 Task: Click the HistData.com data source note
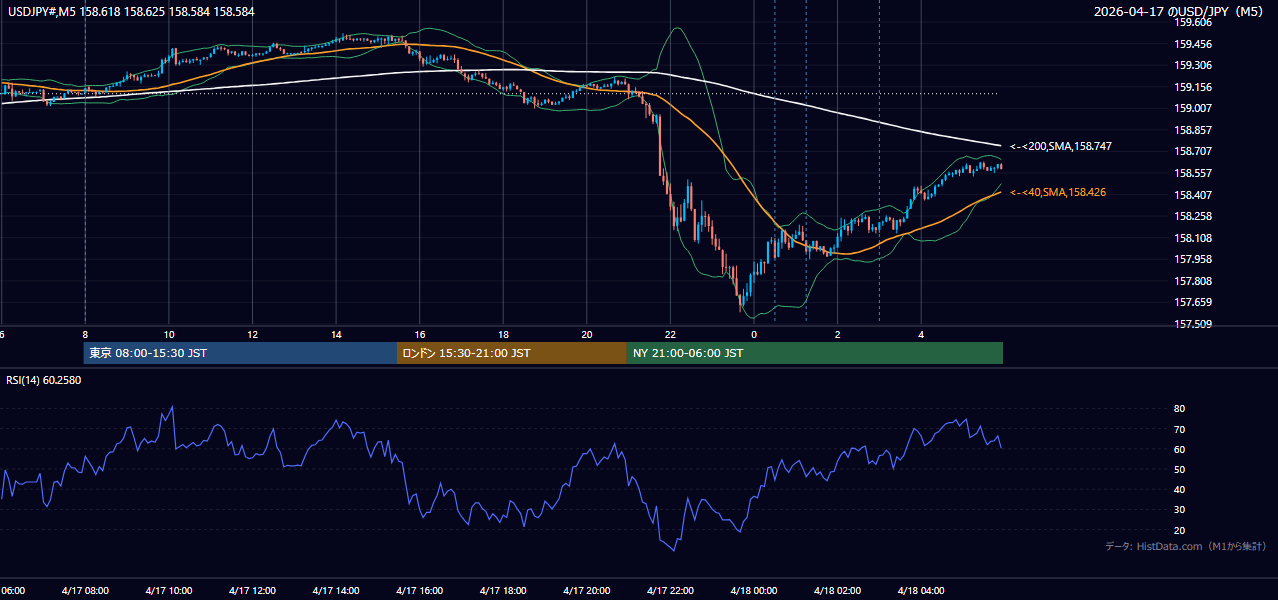click(x=1186, y=546)
